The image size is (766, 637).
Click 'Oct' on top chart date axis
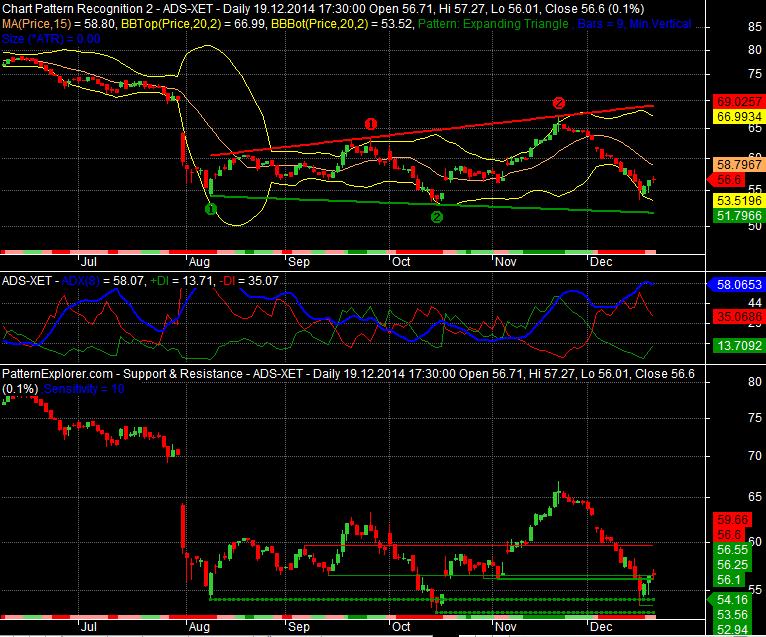pyautogui.click(x=401, y=262)
